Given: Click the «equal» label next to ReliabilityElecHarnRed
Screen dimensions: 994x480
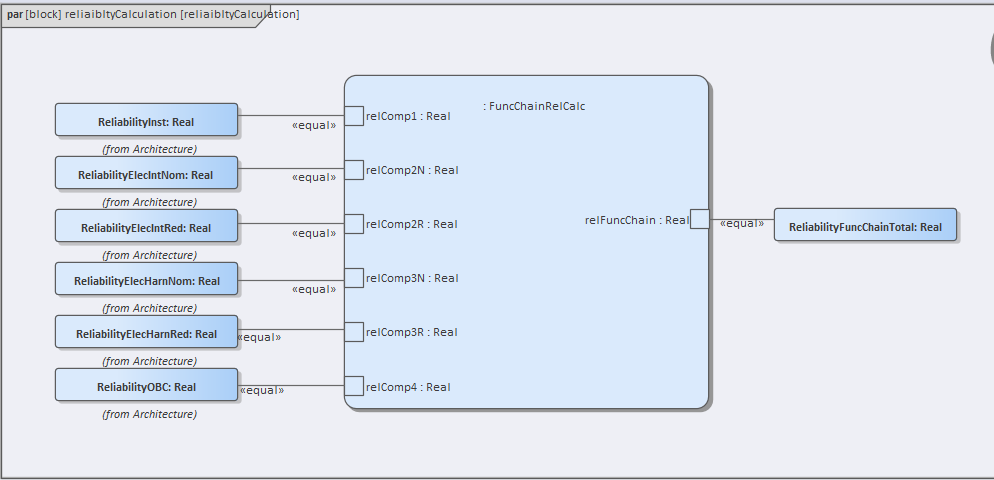Looking at the screenshot, I should pos(259,337).
